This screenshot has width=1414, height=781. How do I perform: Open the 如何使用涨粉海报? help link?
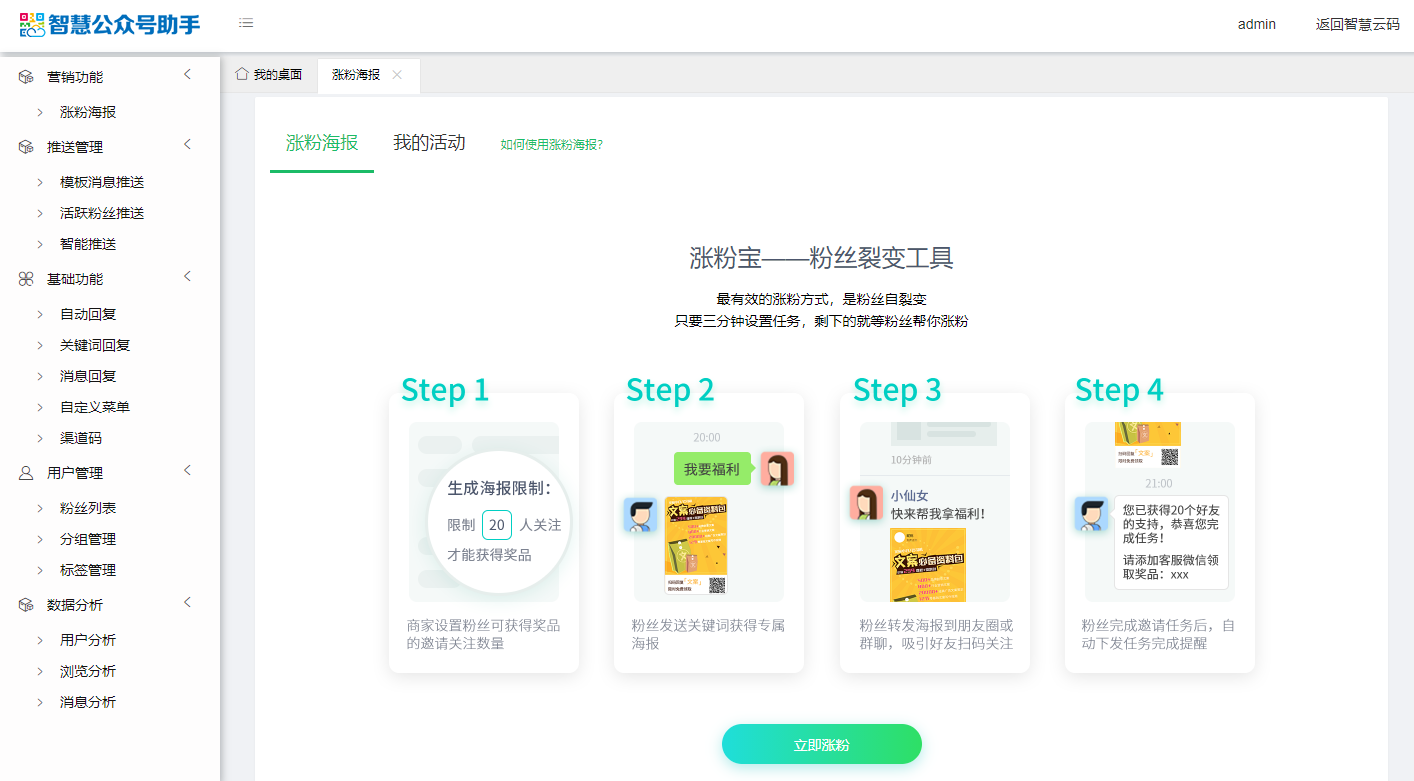pos(551,144)
